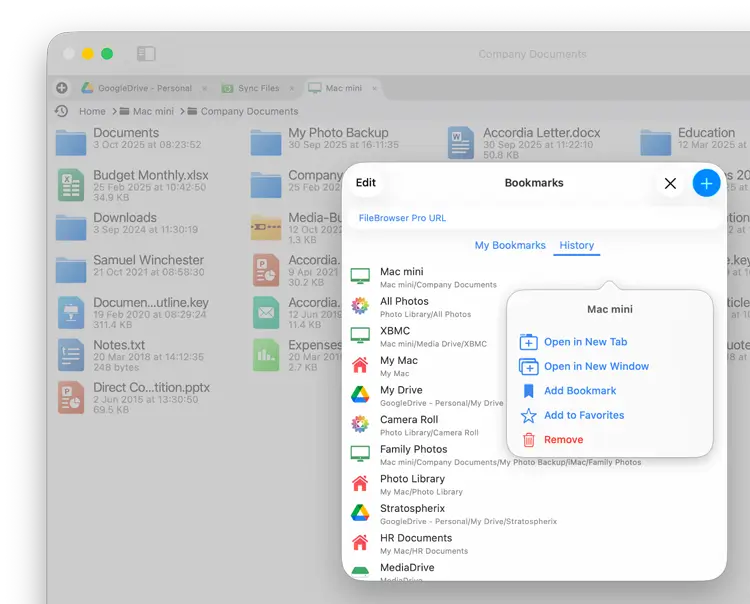Screen dimensions: 750x604
Task: Click the blue plus add bookmark button
Action: (x=706, y=183)
